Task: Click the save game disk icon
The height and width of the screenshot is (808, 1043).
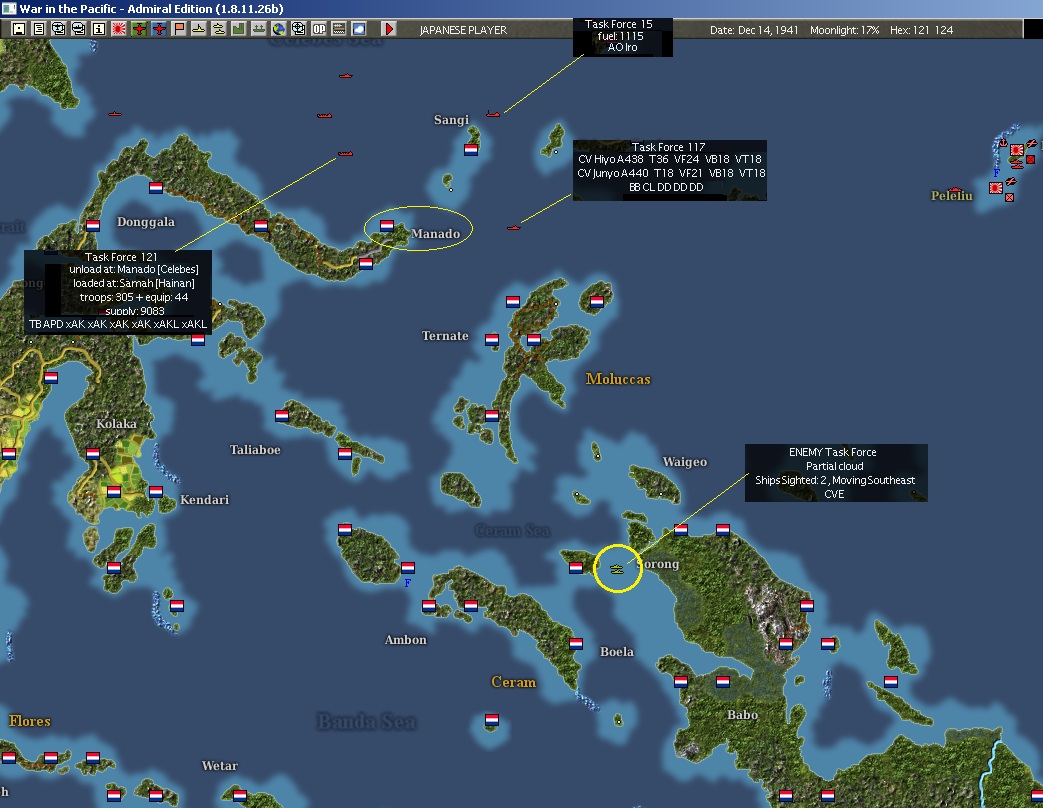Action: tap(19, 29)
